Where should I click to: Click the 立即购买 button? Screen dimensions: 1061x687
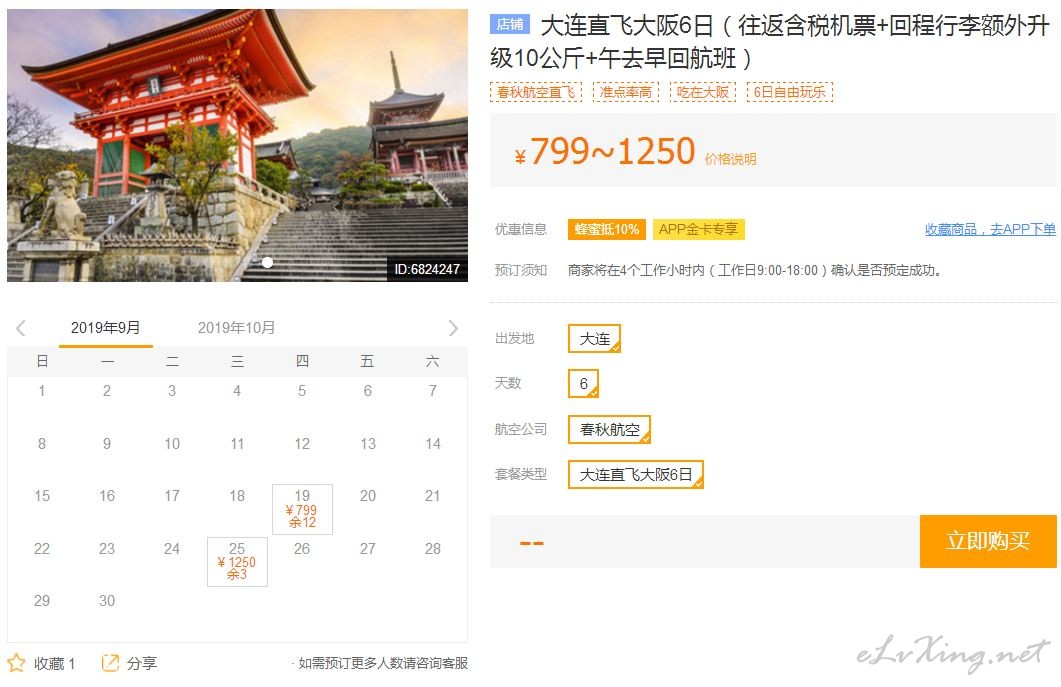(988, 541)
